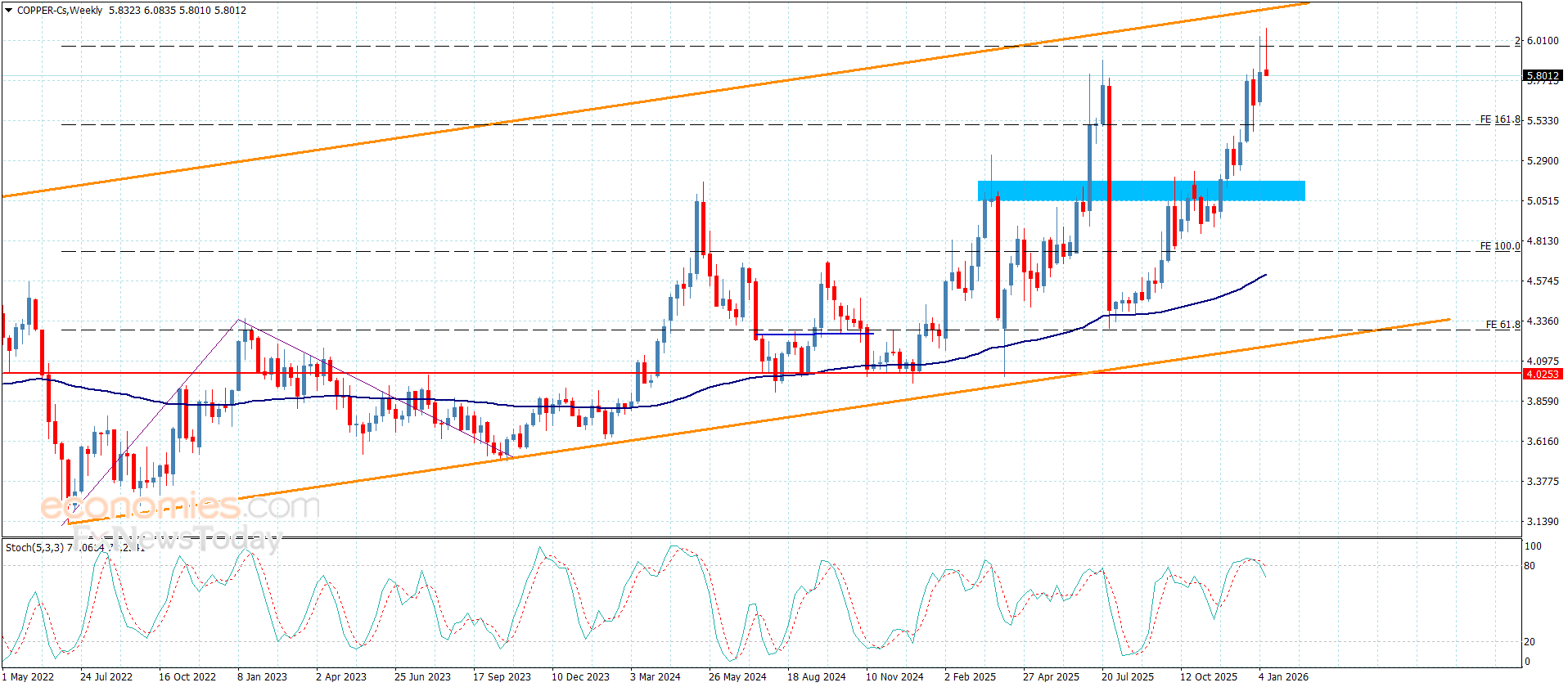Click the 20 Jul 2025 date label
The image size is (1568, 687).
(1127, 676)
